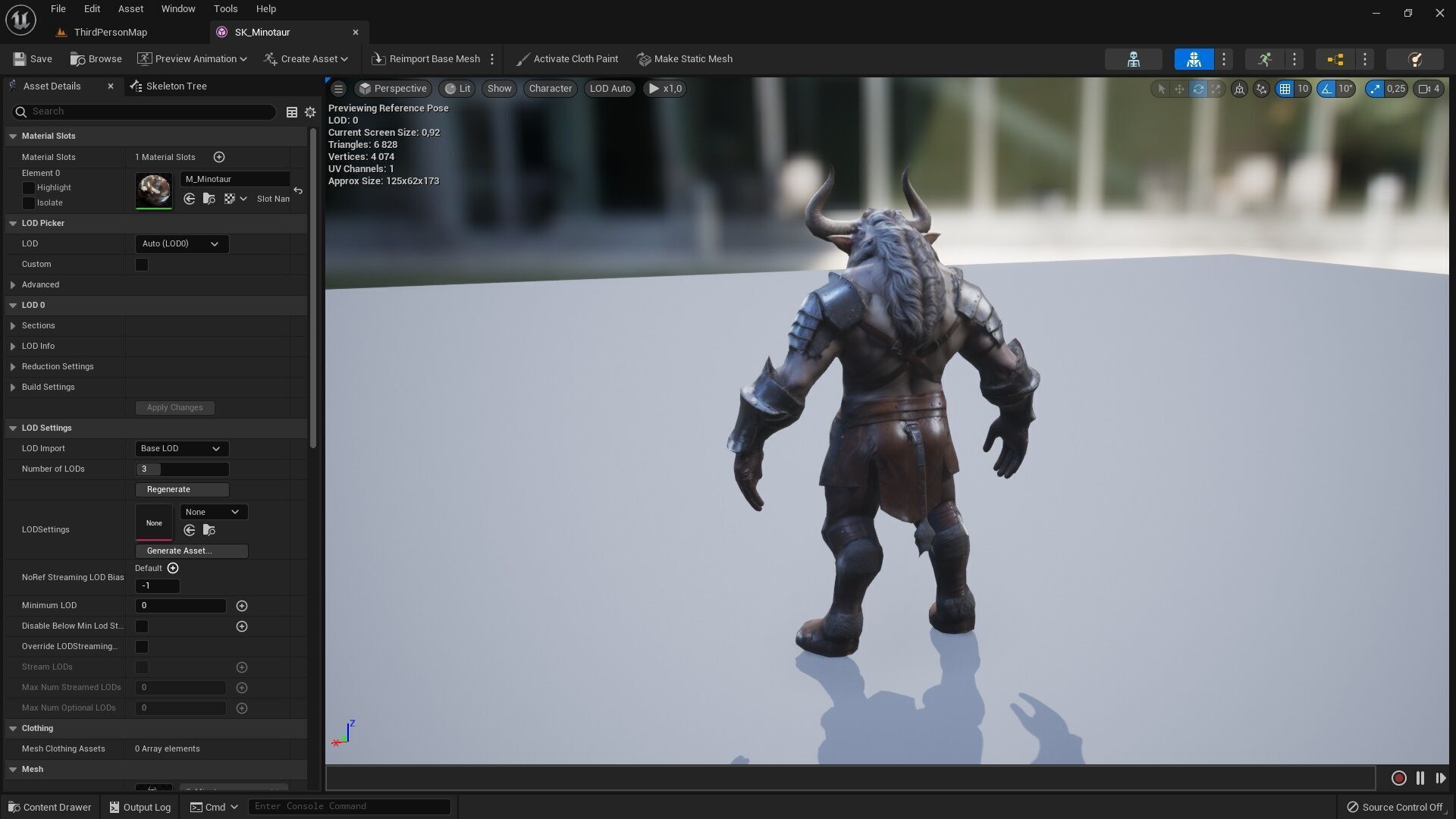The width and height of the screenshot is (1456, 819).
Task: Use selected asset arrow for M_Minotaur
Action: [x=190, y=199]
